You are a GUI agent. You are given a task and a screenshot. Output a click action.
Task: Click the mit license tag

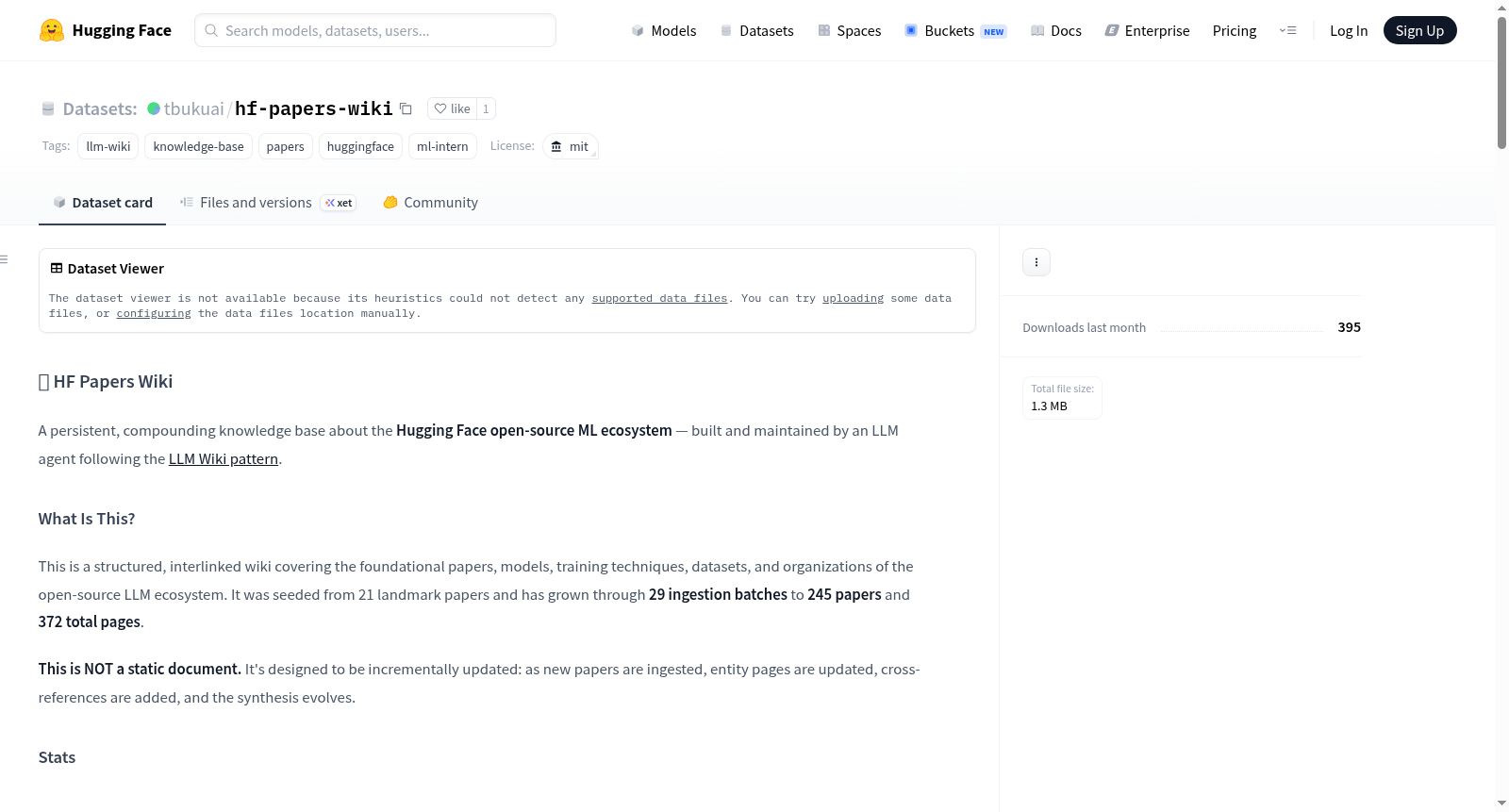click(x=571, y=146)
